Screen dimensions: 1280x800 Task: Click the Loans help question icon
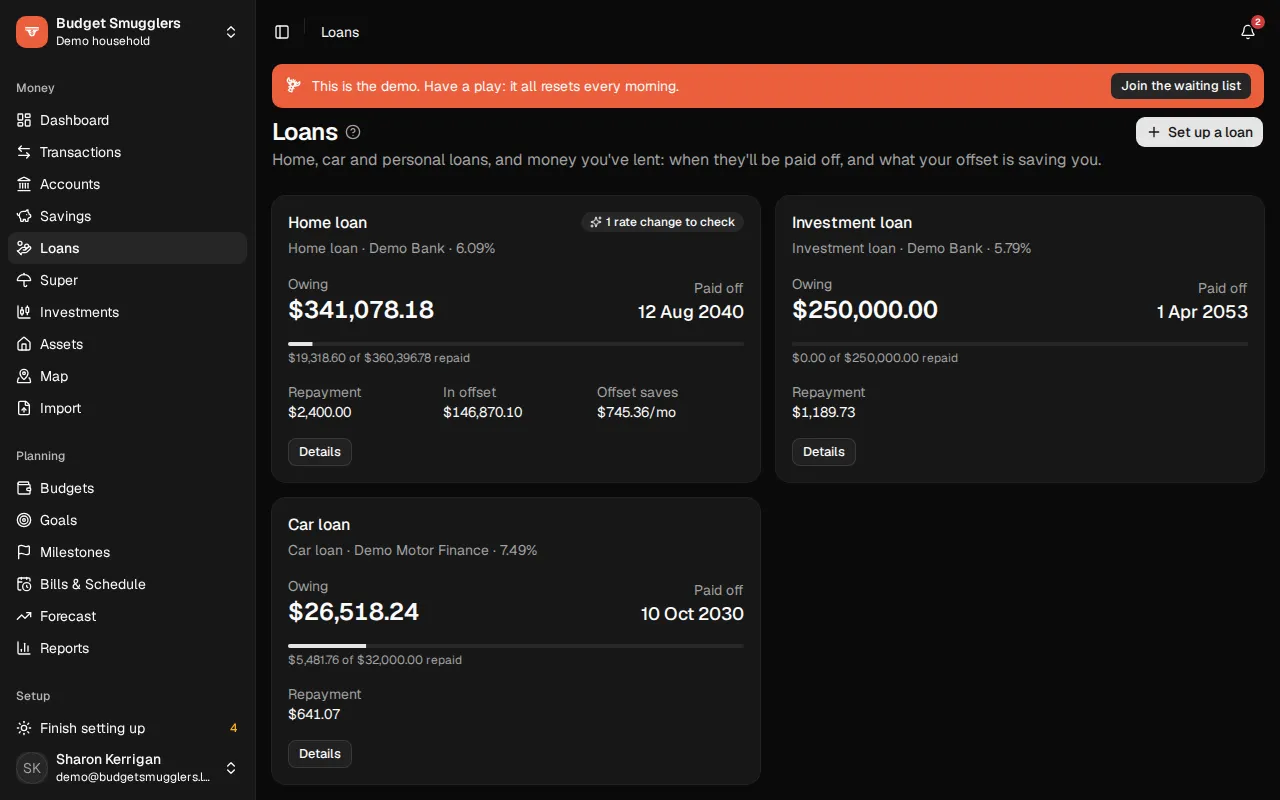(x=353, y=132)
